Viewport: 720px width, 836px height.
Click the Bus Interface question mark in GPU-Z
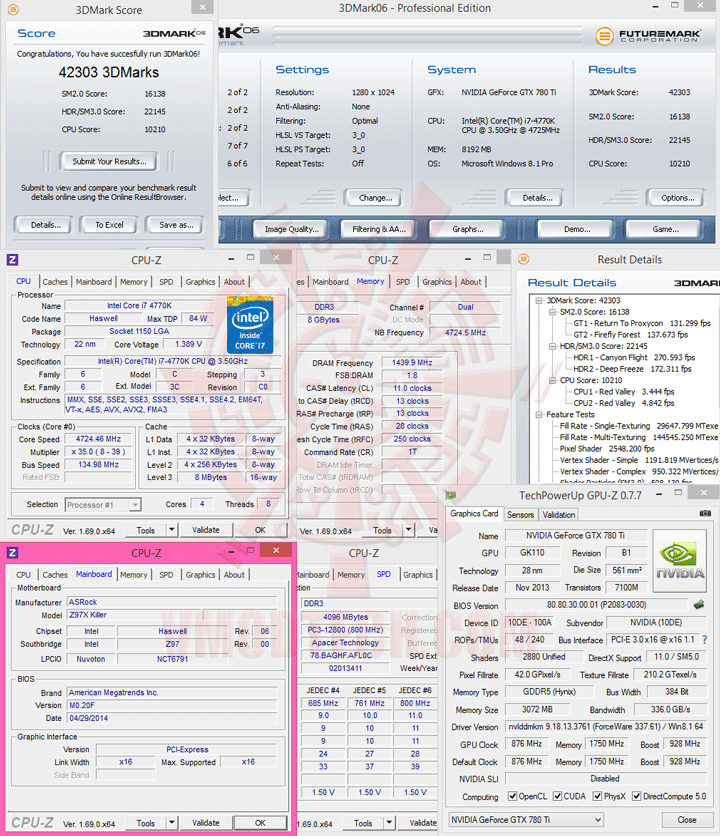click(x=705, y=639)
